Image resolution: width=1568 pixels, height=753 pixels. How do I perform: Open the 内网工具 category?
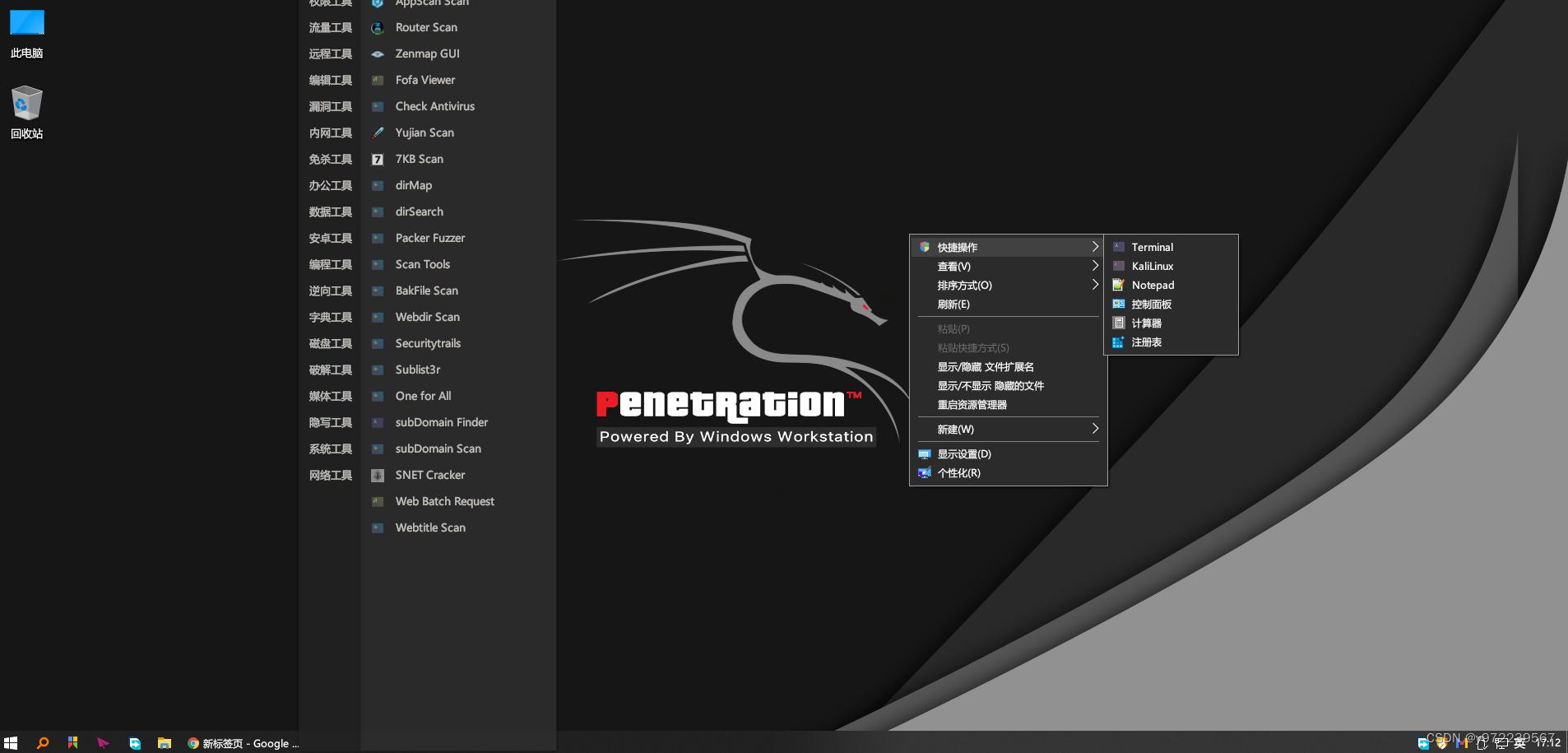point(331,133)
